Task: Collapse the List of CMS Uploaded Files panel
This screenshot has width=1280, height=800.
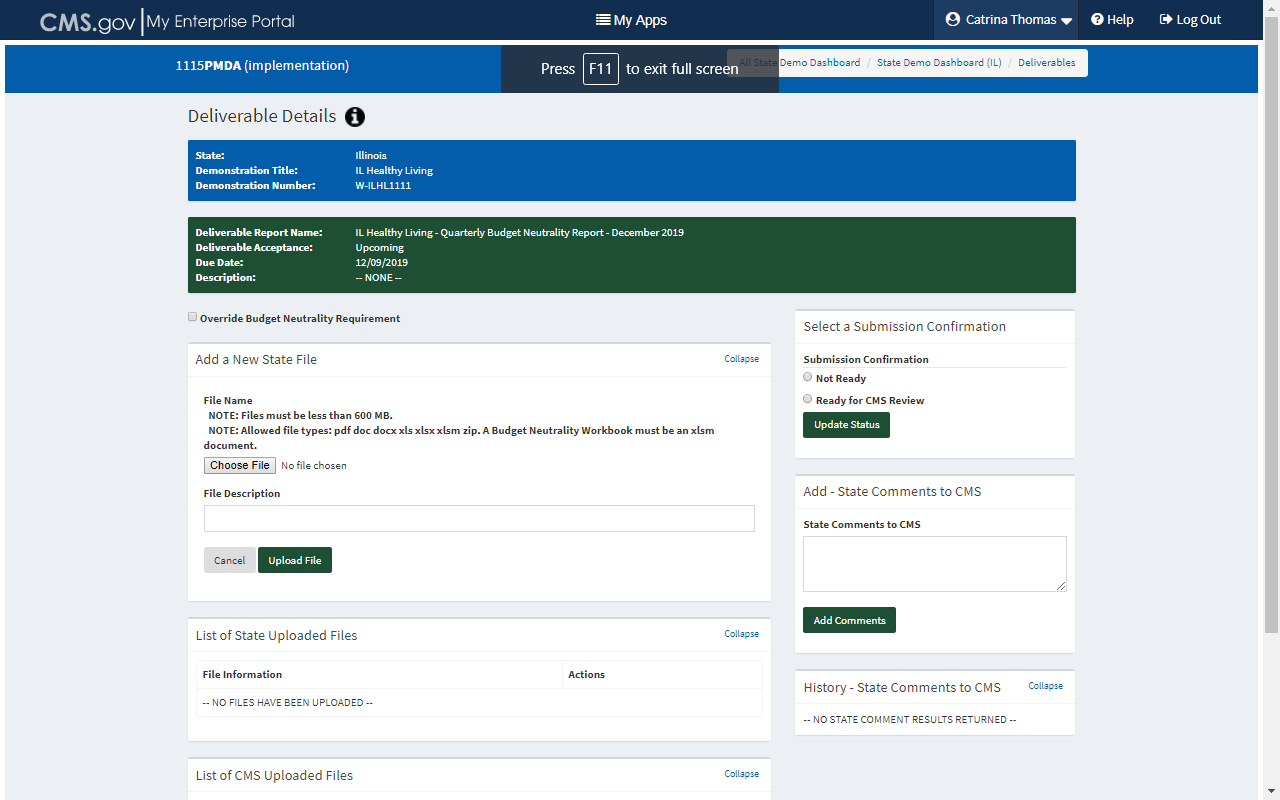Action: [x=742, y=774]
